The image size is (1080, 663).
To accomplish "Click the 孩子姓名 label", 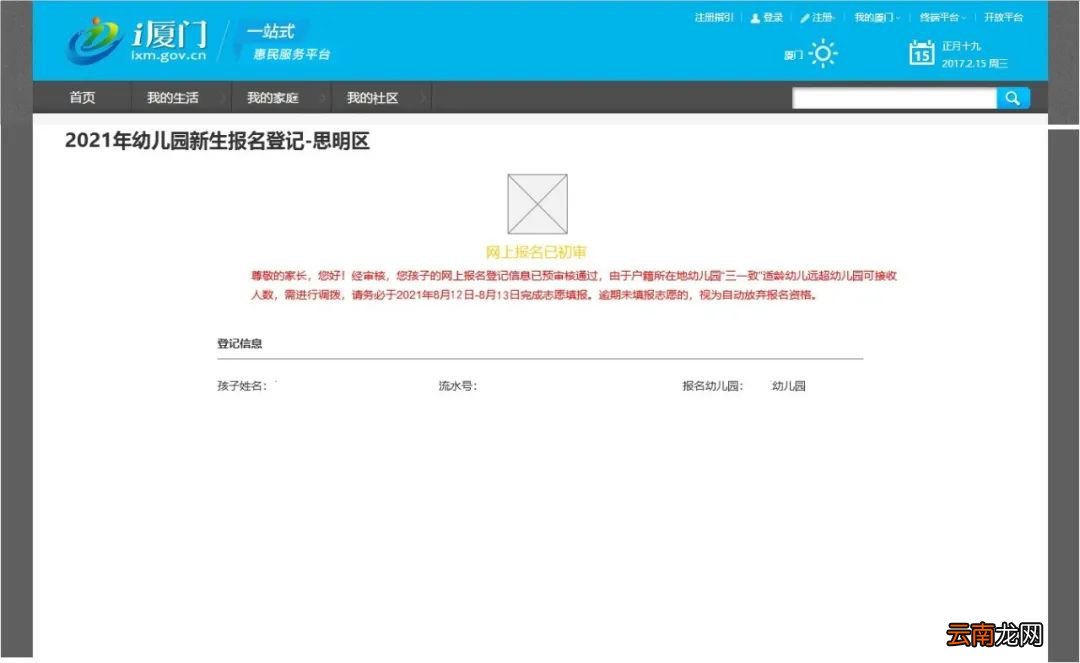I will click(242, 386).
